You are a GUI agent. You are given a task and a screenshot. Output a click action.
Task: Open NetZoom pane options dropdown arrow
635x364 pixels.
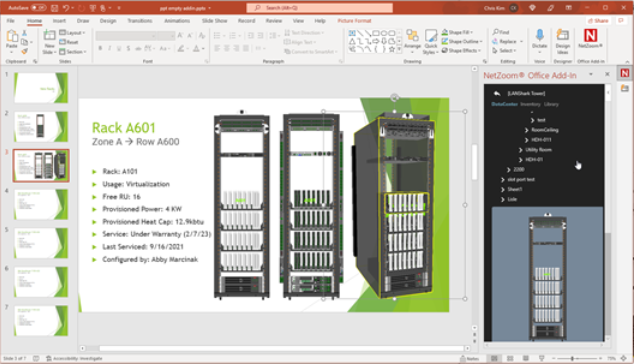coord(591,75)
